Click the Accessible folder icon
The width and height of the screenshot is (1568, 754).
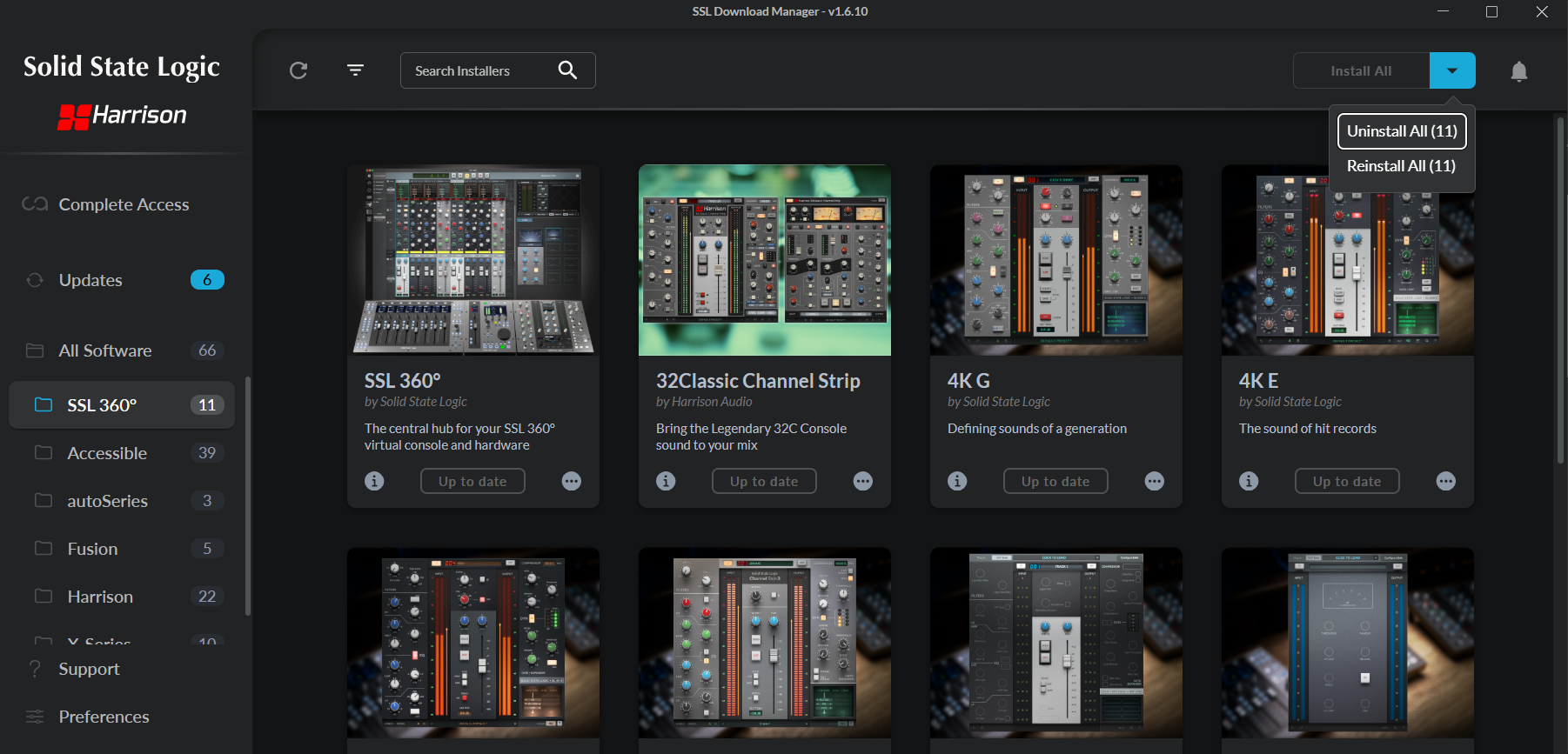click(44, 453)
